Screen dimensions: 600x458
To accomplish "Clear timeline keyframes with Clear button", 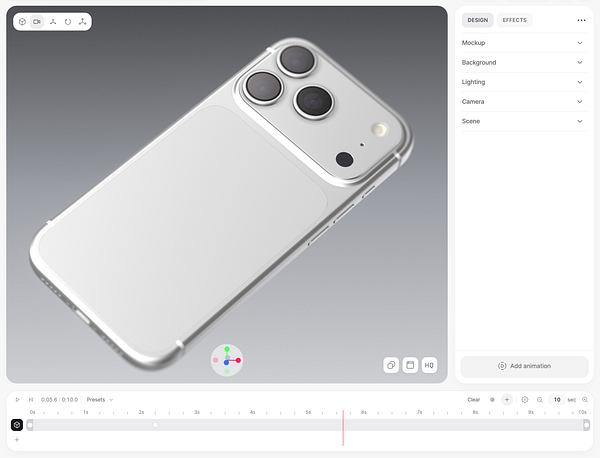I will coord(474,399).
